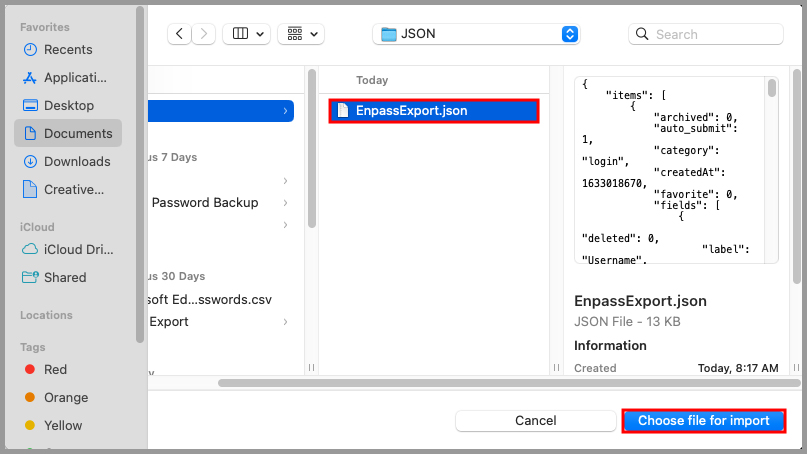Open Recents in the sidebar
This screenshot has height=454, width=807.
68,49
